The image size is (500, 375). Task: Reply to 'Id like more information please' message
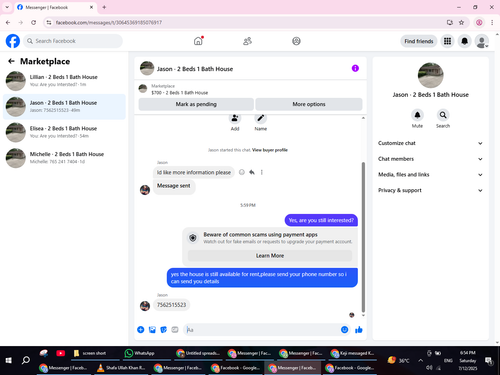click(252, 172)
